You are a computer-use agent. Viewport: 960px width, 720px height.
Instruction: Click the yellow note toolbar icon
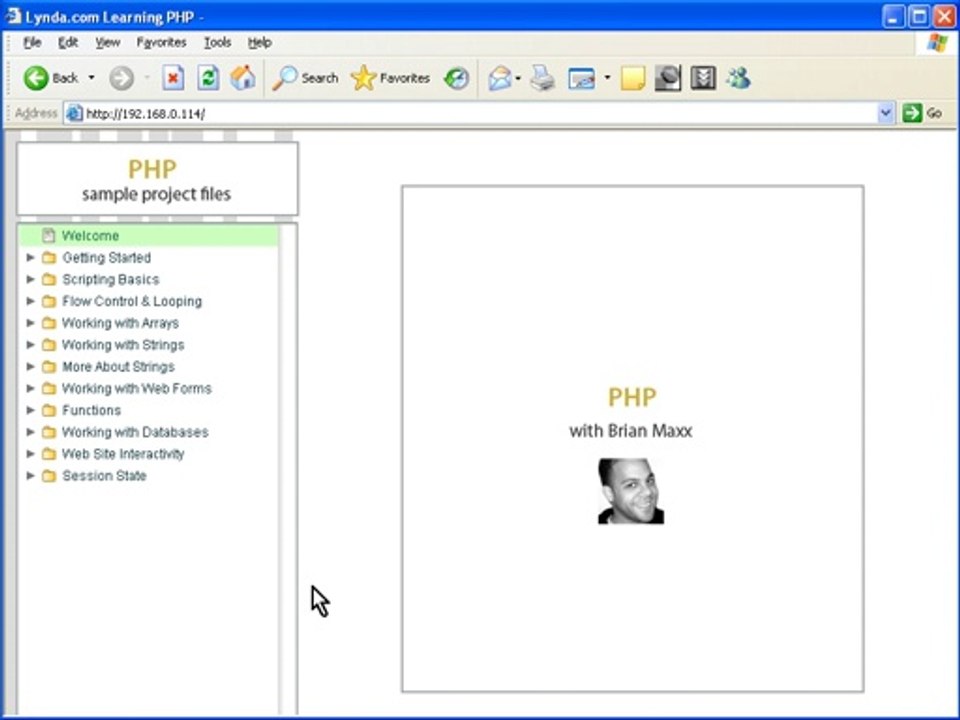[633, 78]
